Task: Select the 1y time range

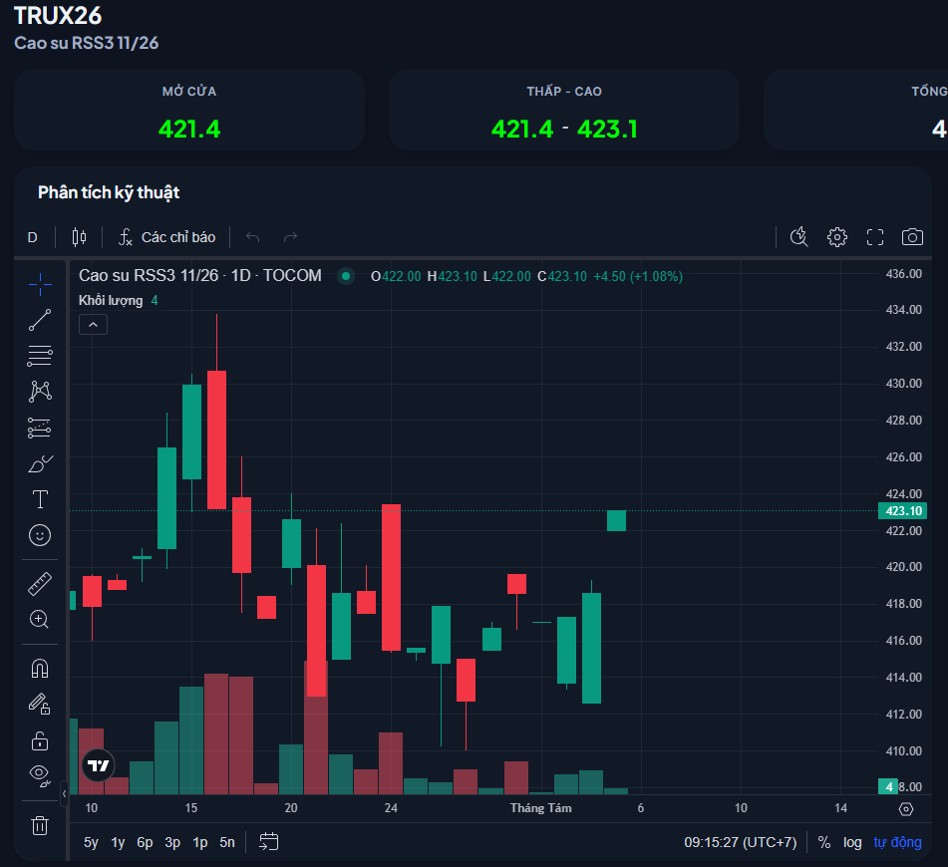Action: 118,842
